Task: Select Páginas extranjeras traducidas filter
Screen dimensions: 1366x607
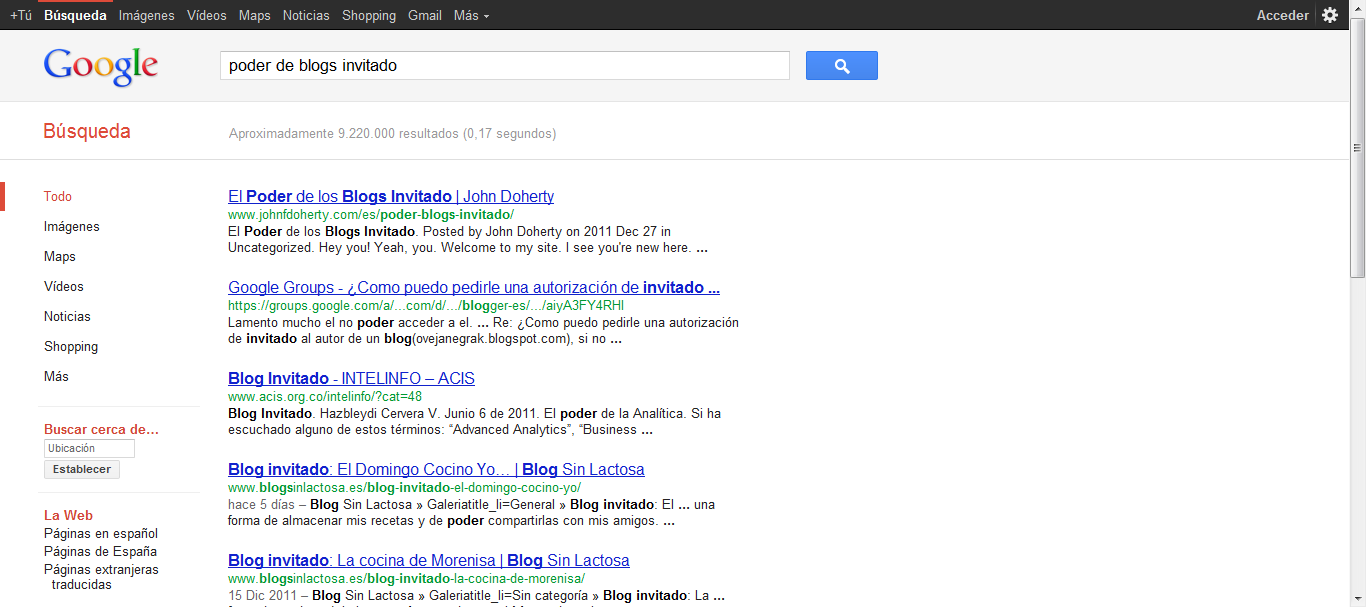Action: pos(101,577)
